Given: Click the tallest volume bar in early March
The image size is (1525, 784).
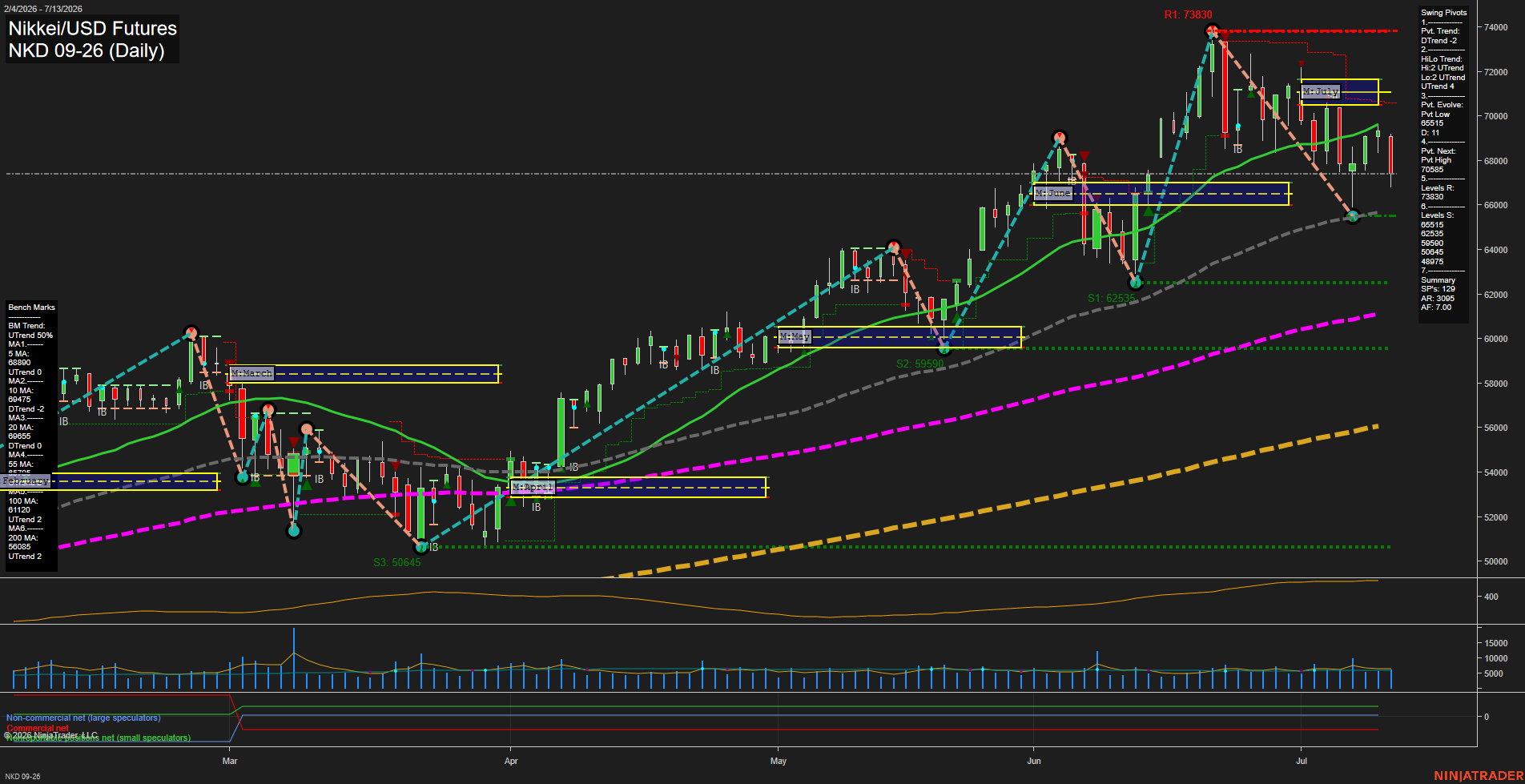Looking at the screenshot, I should pyautogui.click(x=294, y=658).
